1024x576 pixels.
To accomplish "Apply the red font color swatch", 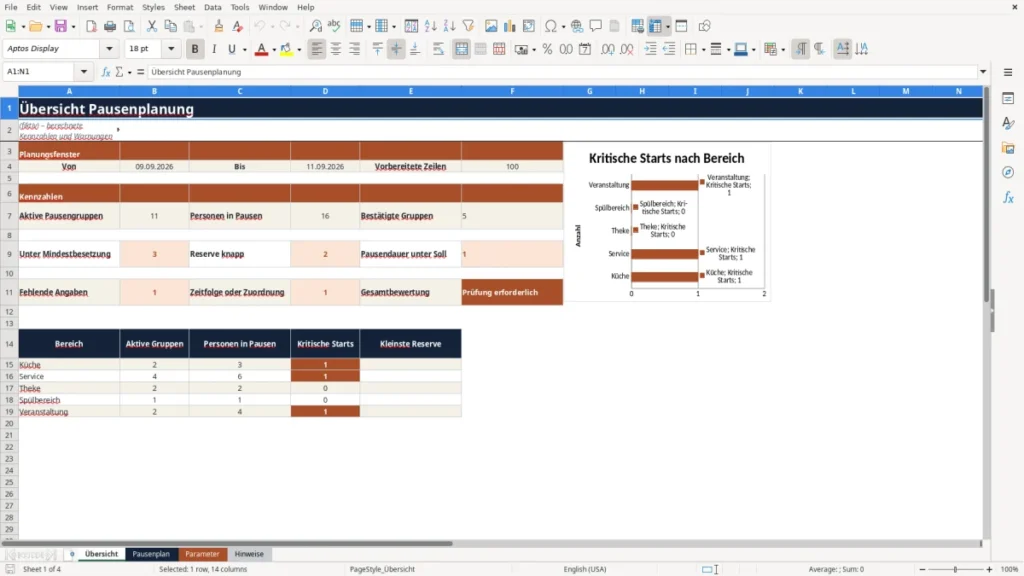I will pyautogui.click(x=261, y=49).
